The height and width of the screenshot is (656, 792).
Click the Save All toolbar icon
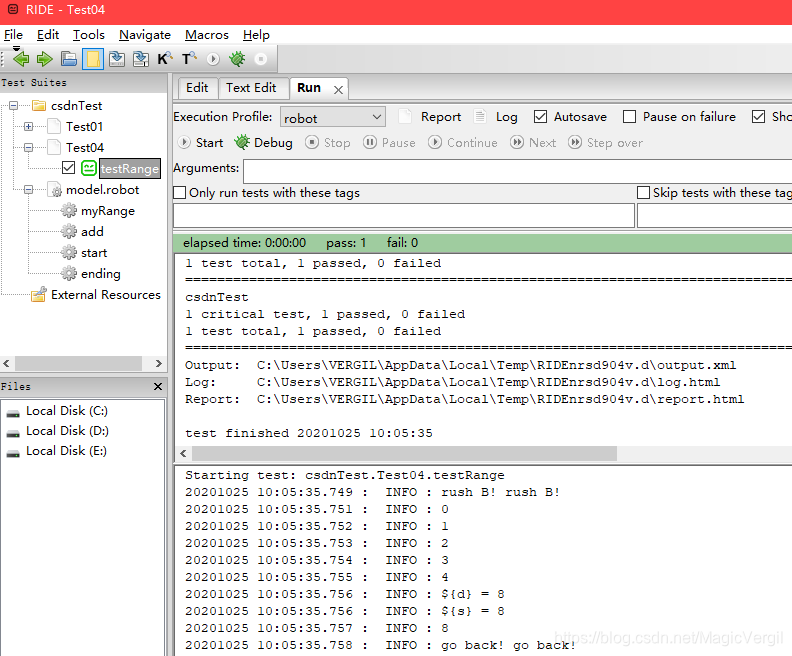click(x=140, y=59)
